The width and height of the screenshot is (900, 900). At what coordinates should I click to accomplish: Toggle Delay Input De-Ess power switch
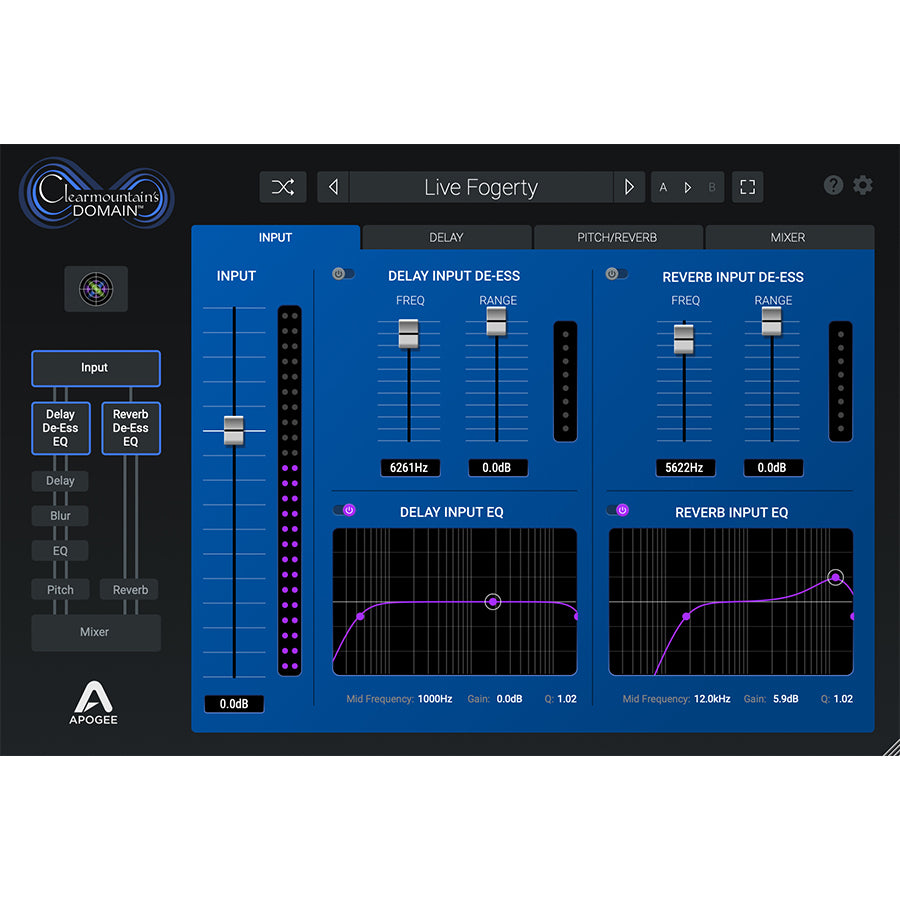pos(343,274)
